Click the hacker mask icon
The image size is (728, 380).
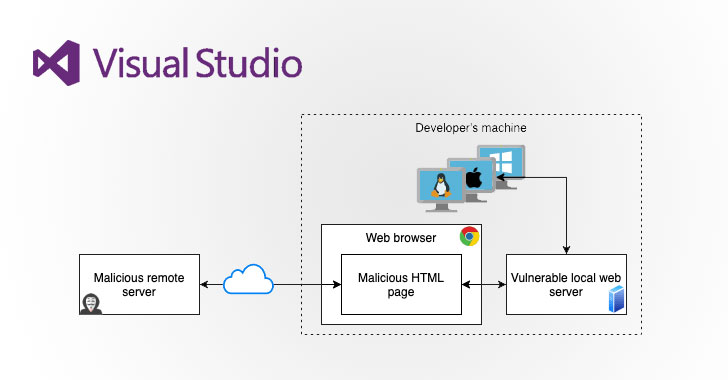pyautogui.click(x=91, y=304)
